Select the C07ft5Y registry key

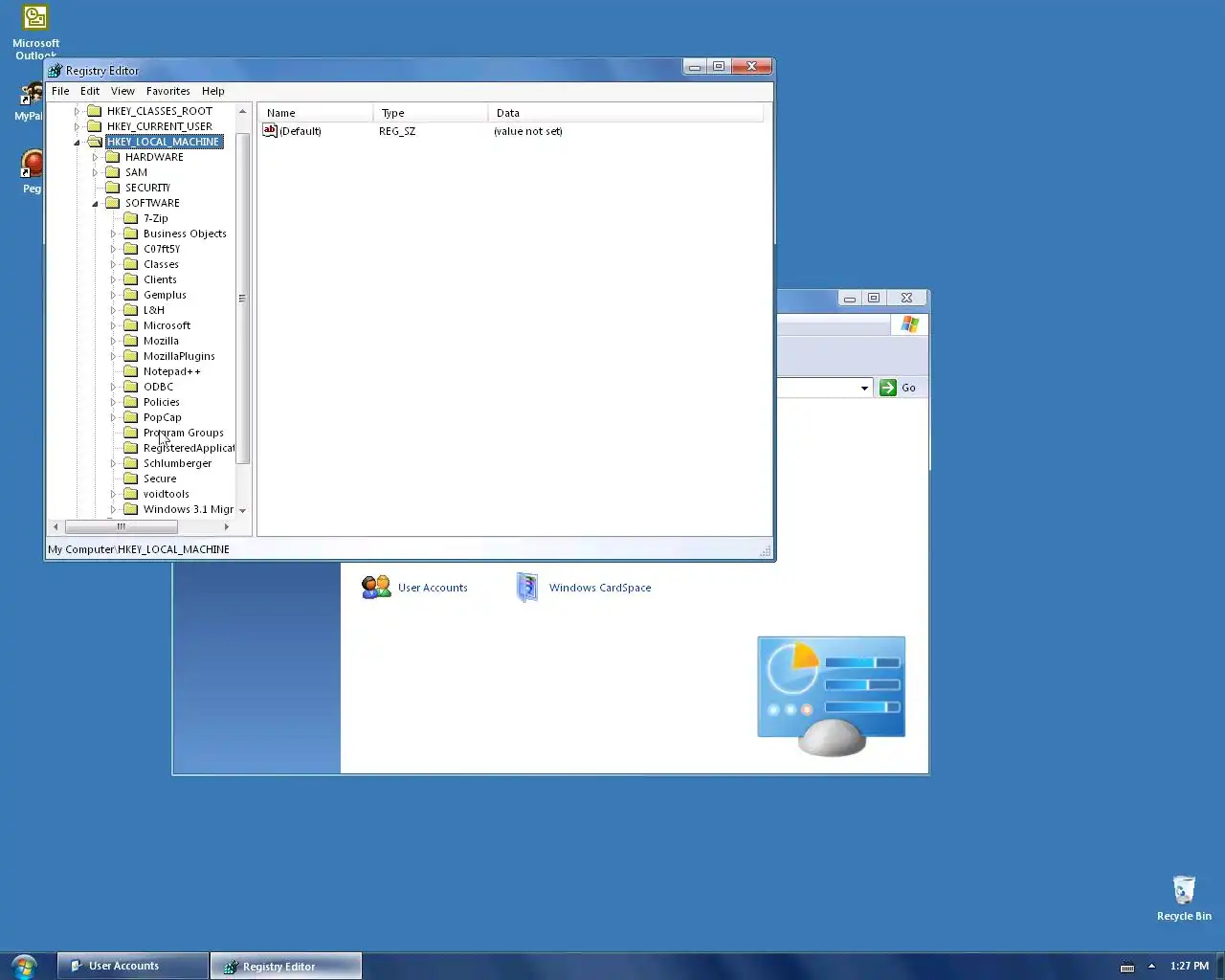[162, 249]
